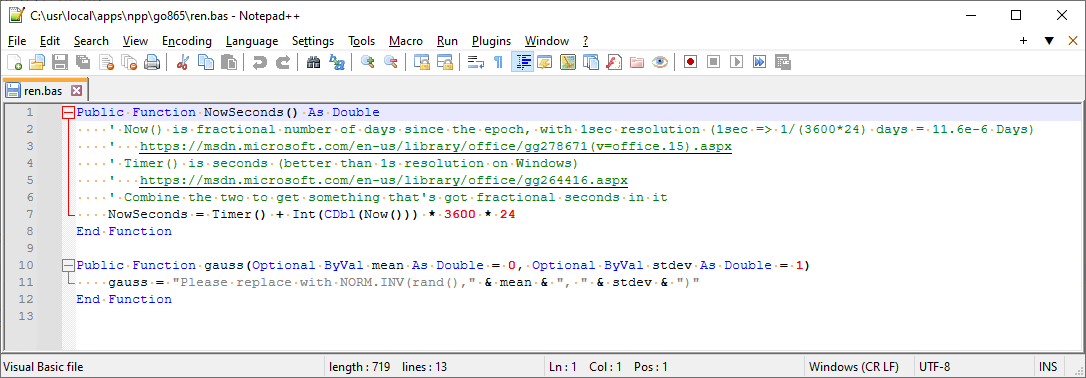The height and width of the screenshot is (378, 1086).
Task: Print the document using printer icon
Action: (152, 62)
